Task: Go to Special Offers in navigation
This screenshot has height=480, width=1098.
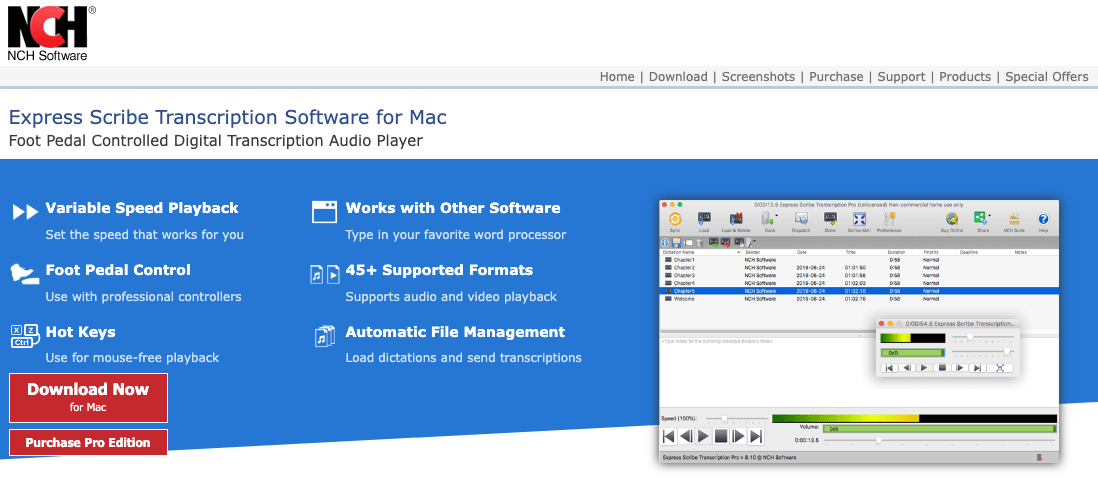Action: (1046, 77)
